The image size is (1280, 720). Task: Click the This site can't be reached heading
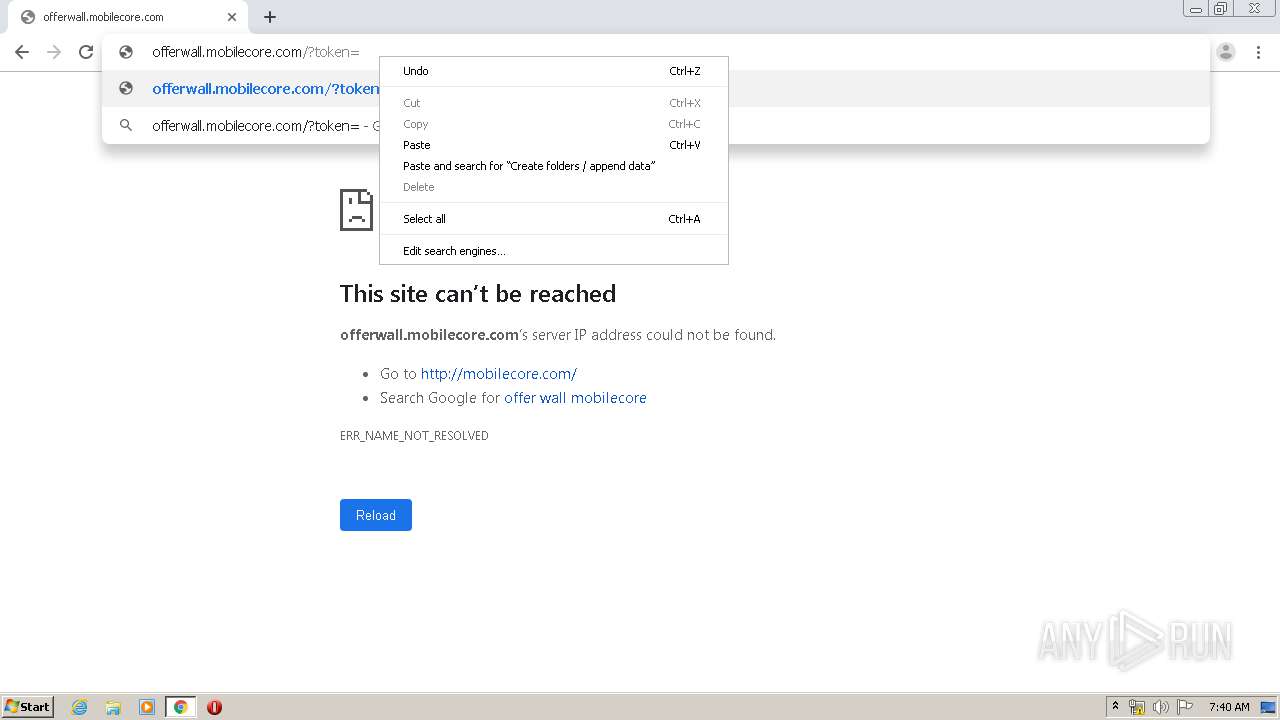click(x=478, y=294)
